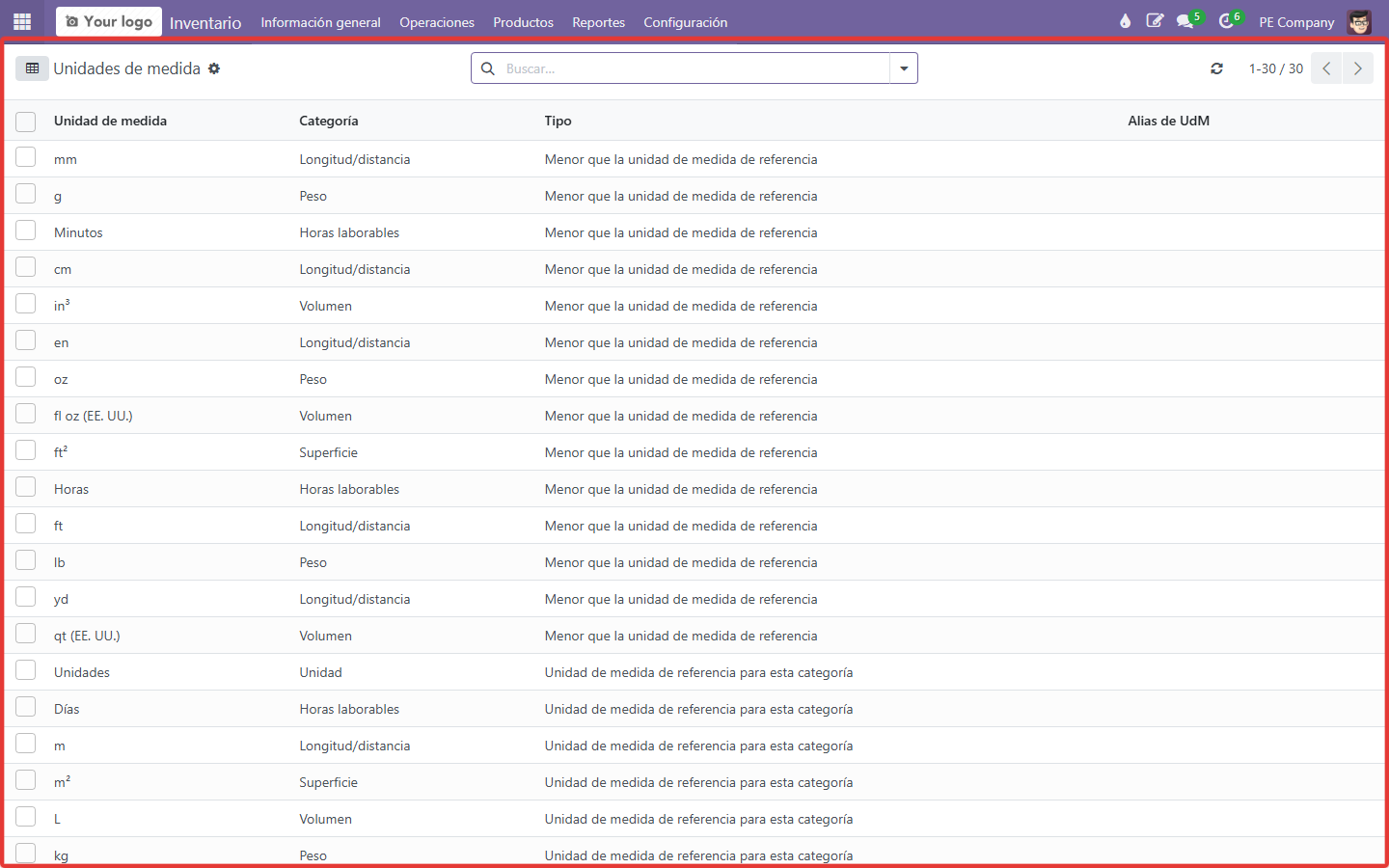The height and width of the screenshot is (868, 1389).
Task: Open the in³ unit record
Action: coord(62,306)
